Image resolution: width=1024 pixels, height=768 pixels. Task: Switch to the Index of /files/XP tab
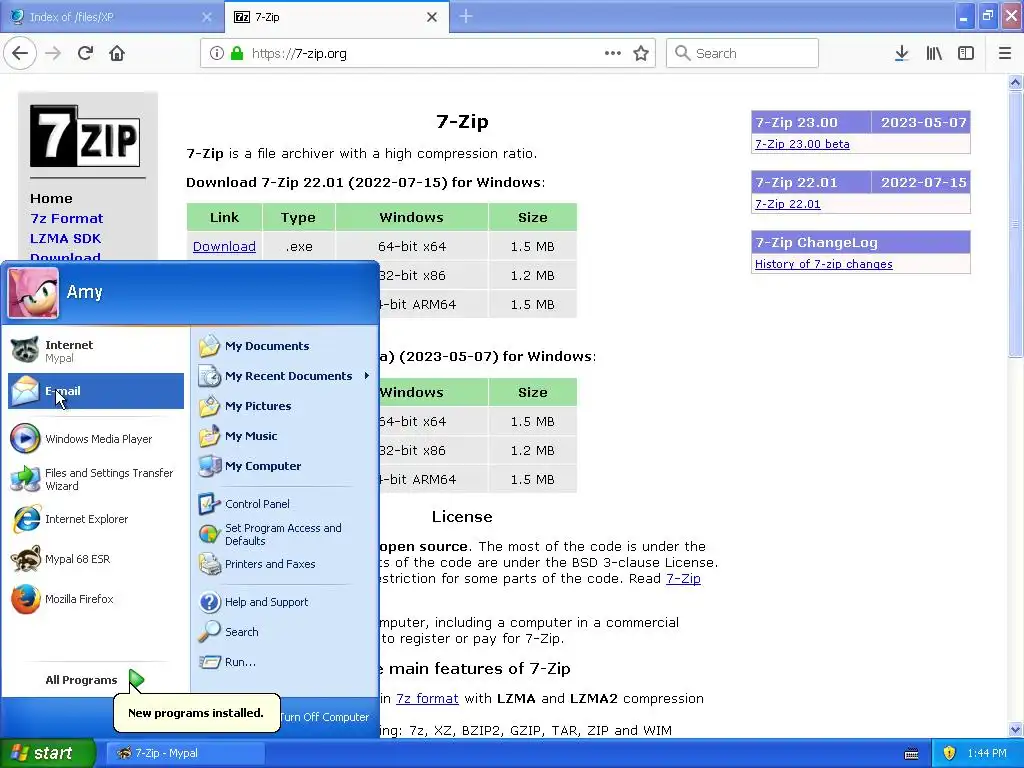[111, 17]
